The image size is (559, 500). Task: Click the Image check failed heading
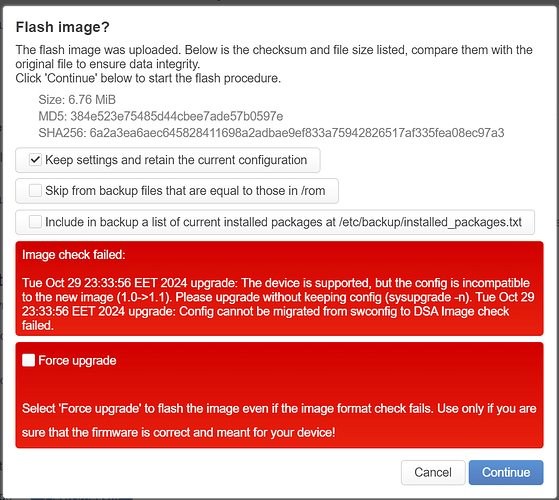pyautogui.click(x=74, y=255)
